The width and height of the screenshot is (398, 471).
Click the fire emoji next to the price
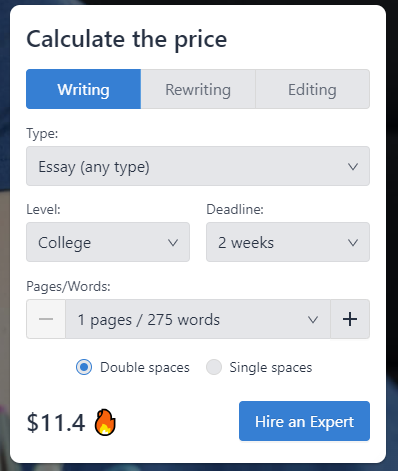(105, 422)
